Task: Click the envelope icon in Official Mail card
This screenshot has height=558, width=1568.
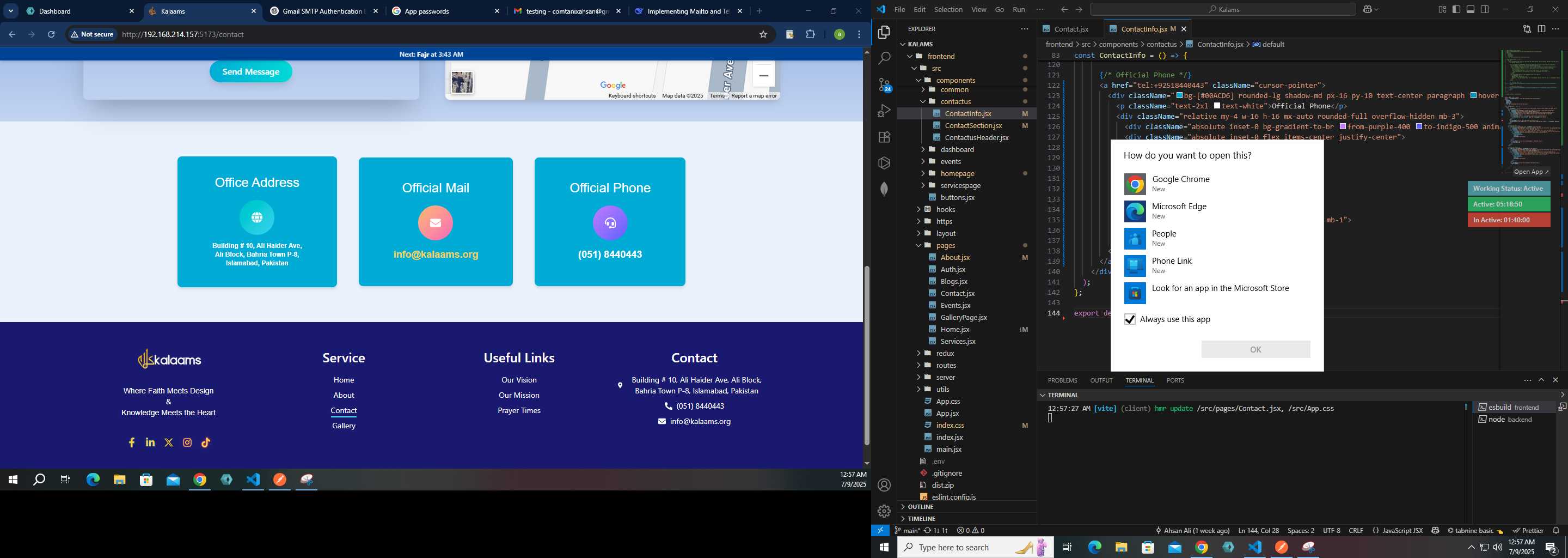Action: [x=435, y=223]
